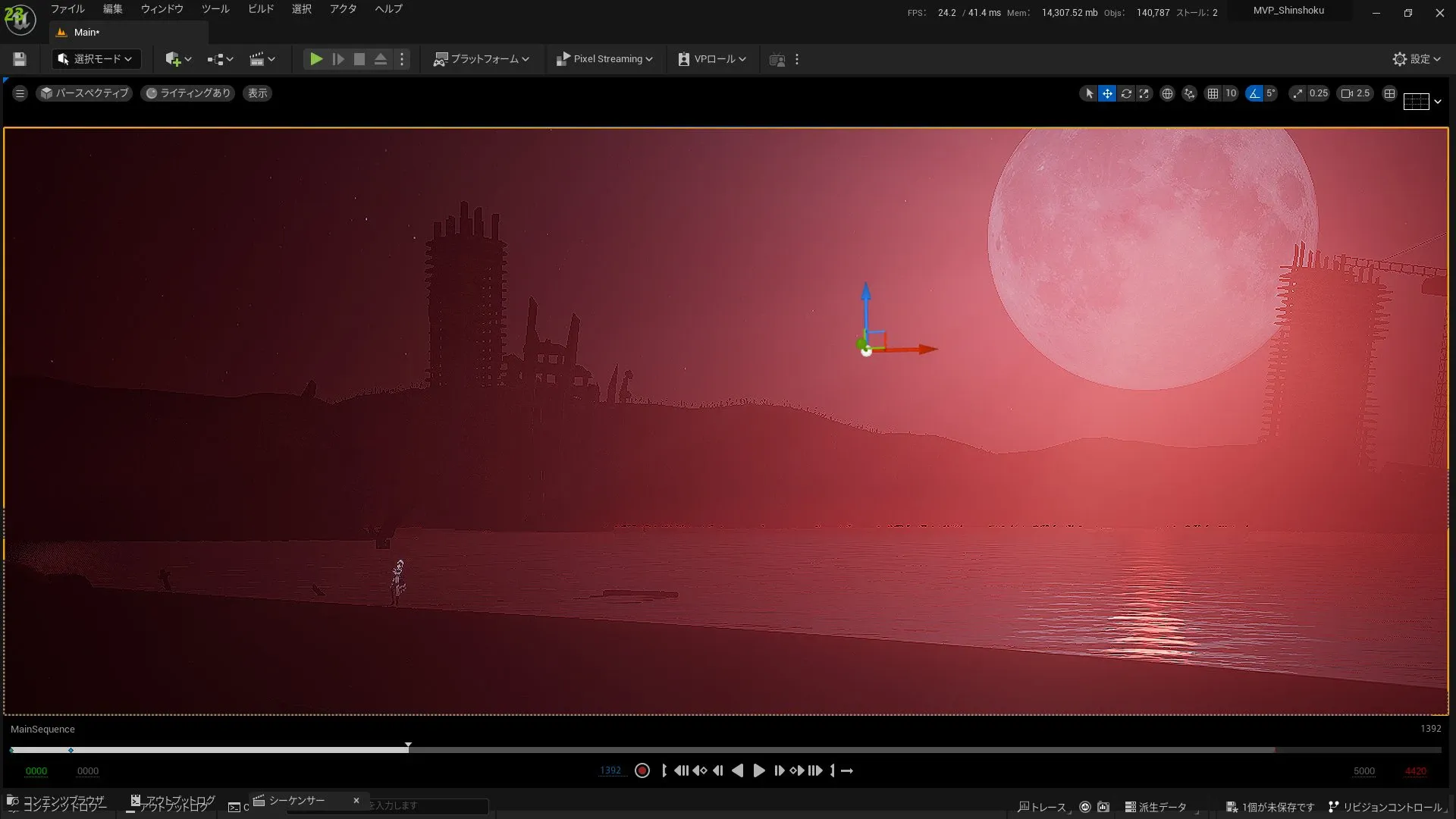
Task: Open リビジョンコントロール in the status bar
Action: 1385,807
